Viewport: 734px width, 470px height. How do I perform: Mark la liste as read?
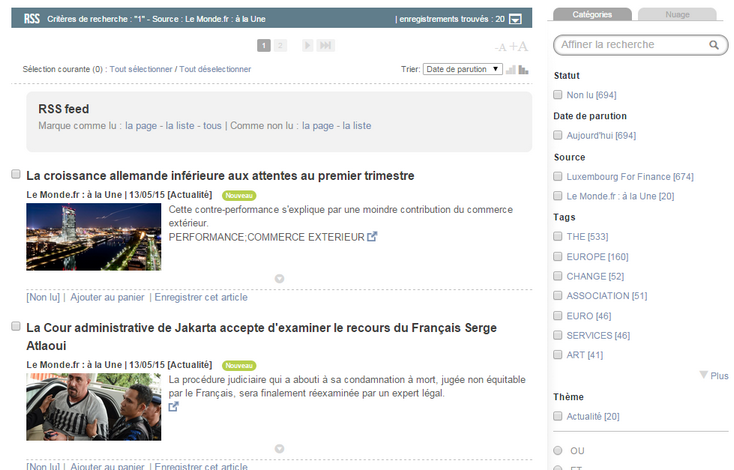click(x=180, y=125)
